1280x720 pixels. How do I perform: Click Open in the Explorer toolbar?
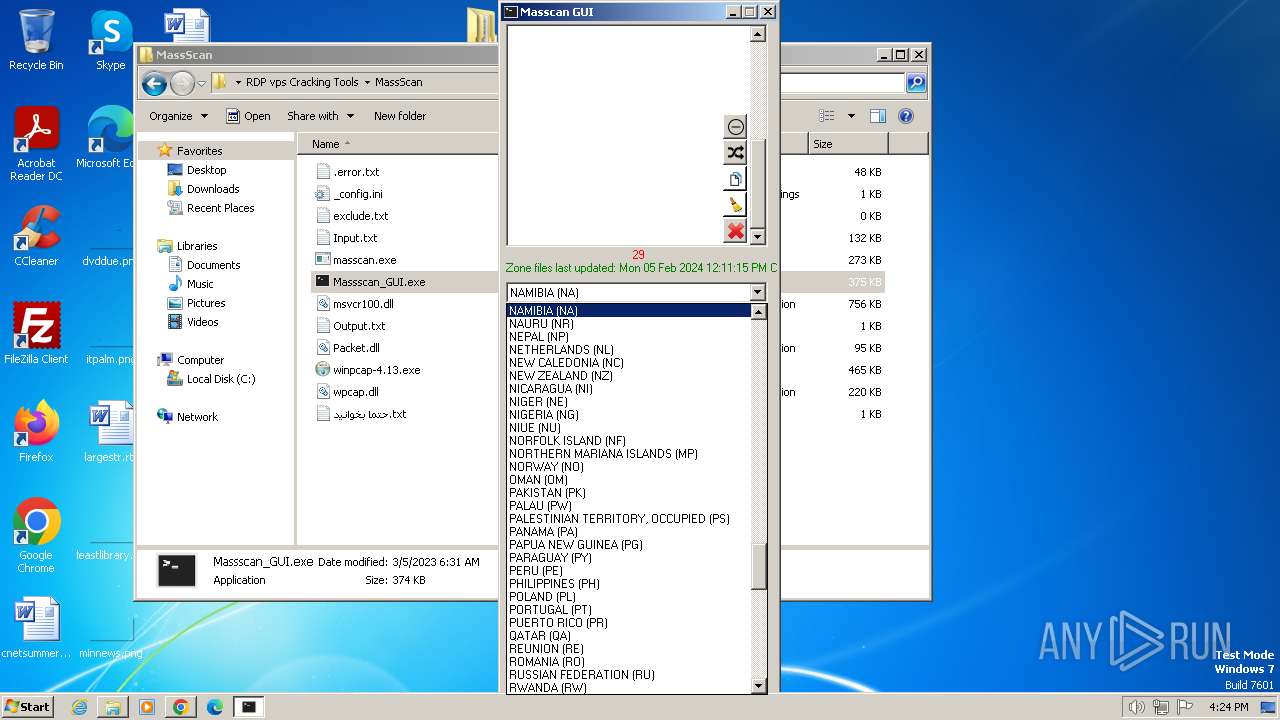(x=248, y=116)
